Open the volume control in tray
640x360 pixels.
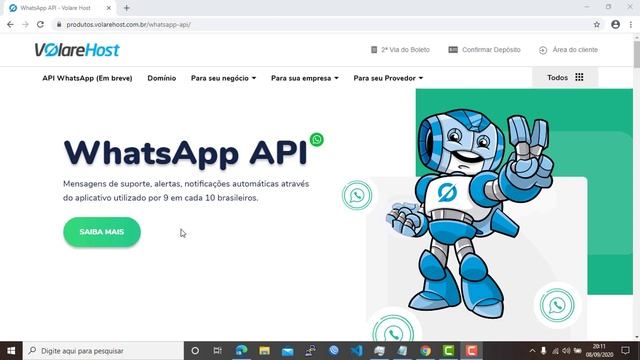tap(566, 351)
